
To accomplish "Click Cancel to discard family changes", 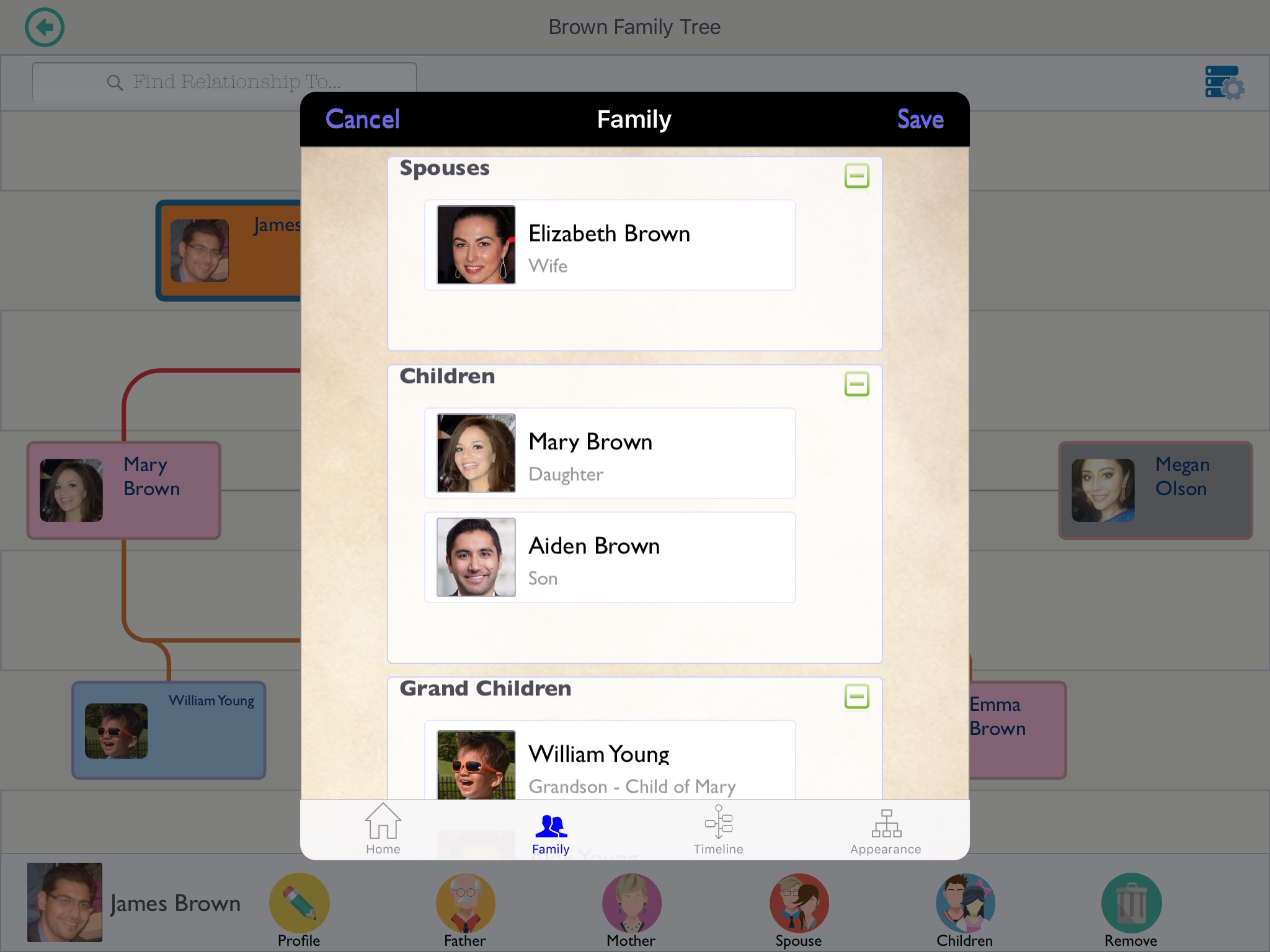I will coord(362,120).
